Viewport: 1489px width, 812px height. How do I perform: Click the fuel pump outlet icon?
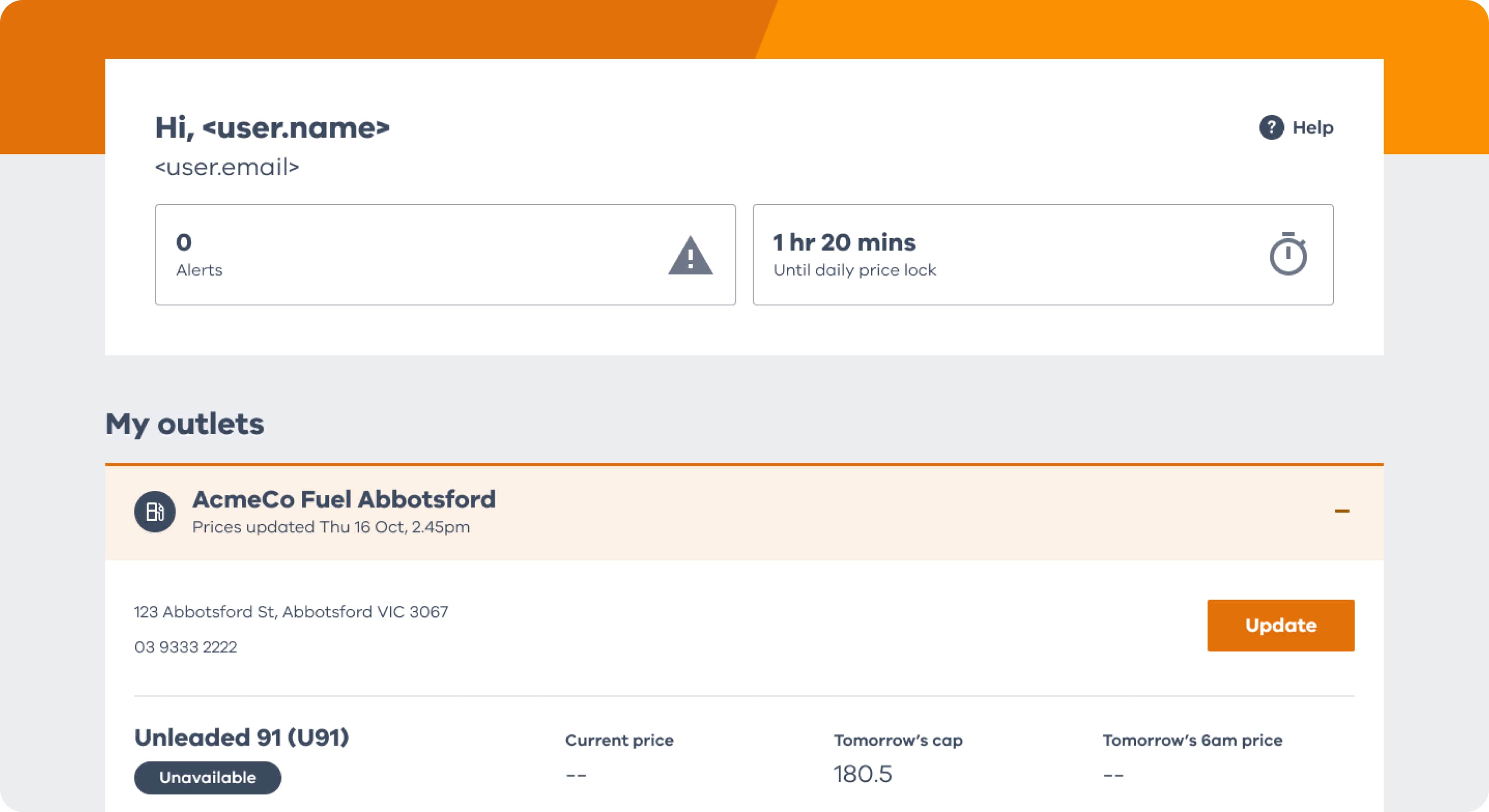tap(155, 512)
